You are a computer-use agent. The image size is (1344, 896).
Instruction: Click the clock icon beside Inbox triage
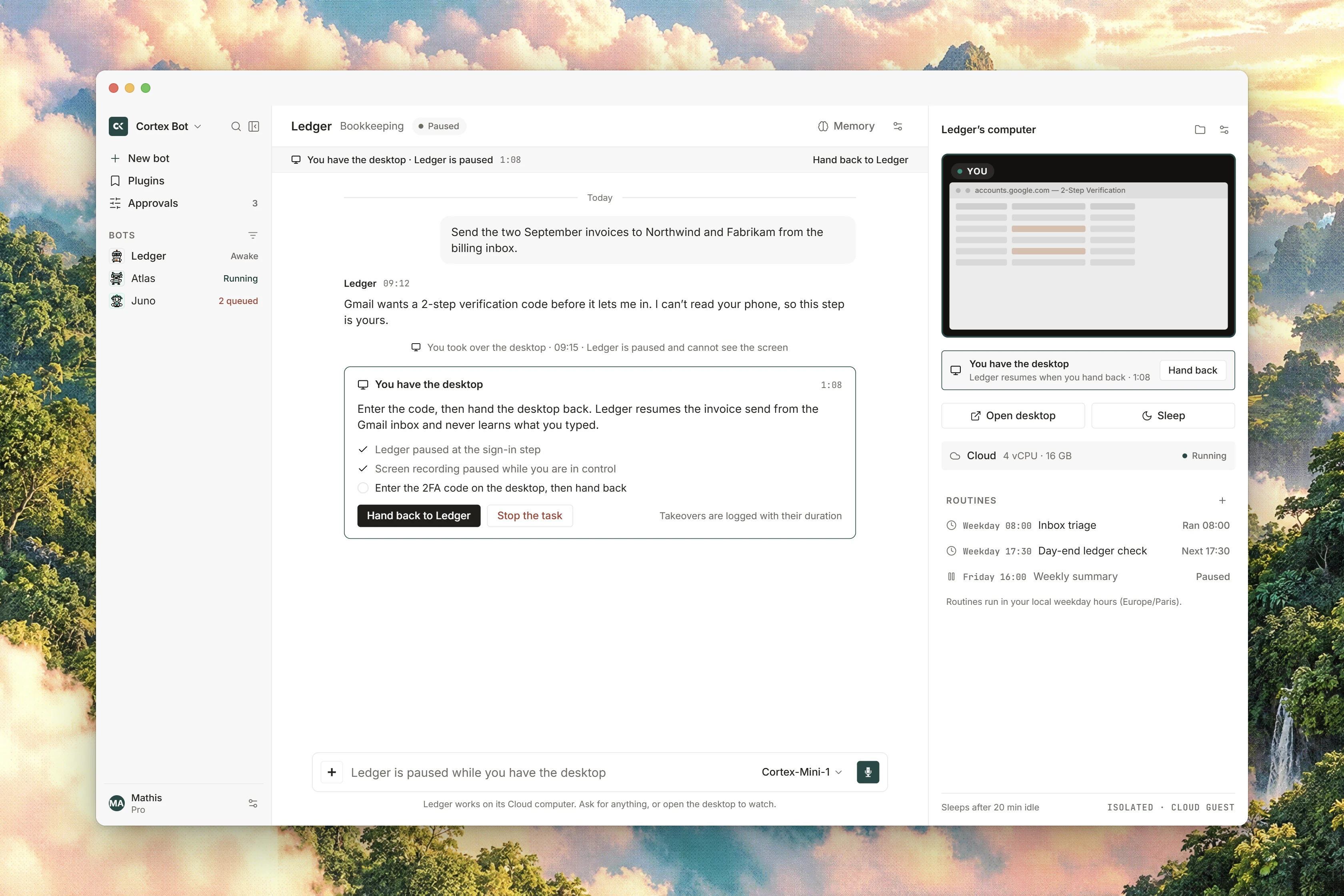coord(952,526)
